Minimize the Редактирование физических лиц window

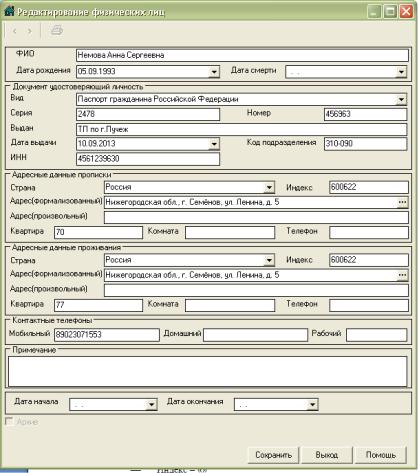pyautogui.click(x=374, y=12)
